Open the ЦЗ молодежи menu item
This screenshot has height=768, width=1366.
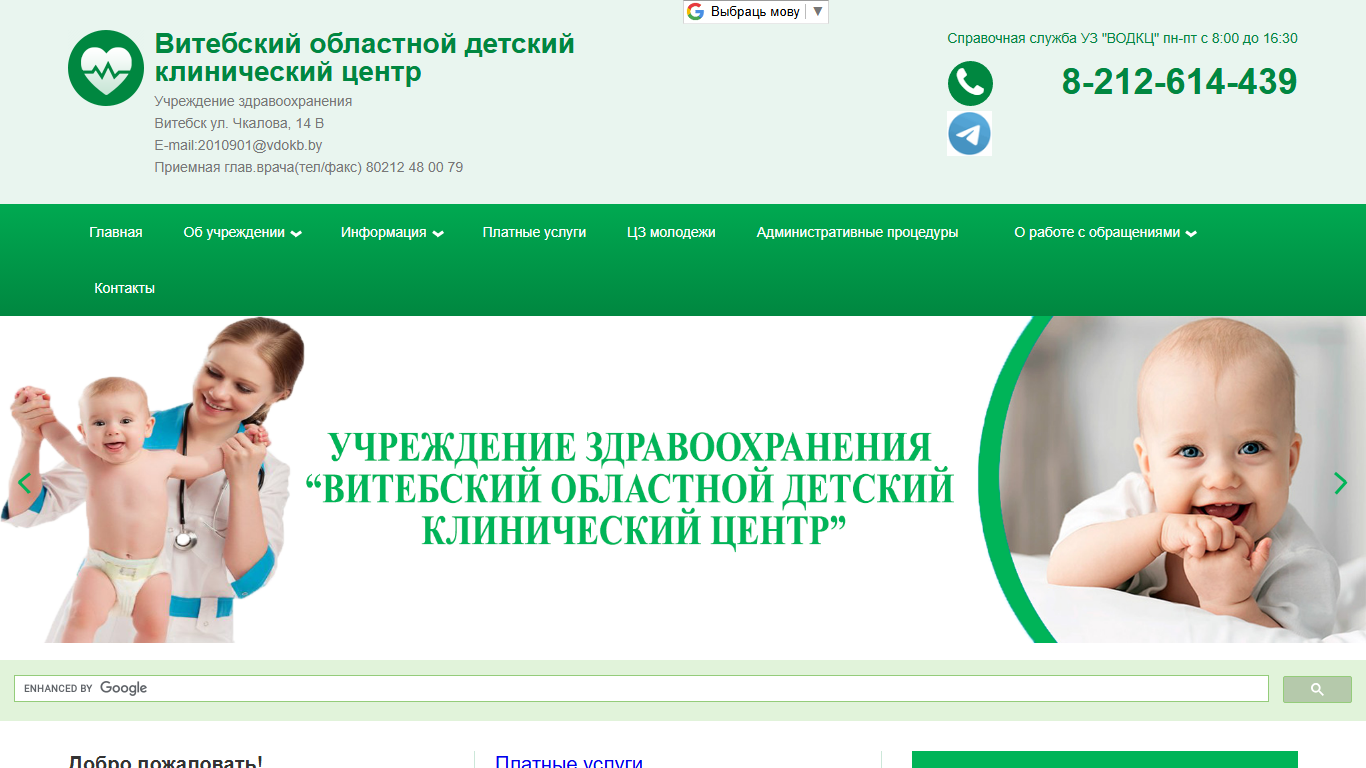coord(671,232)
